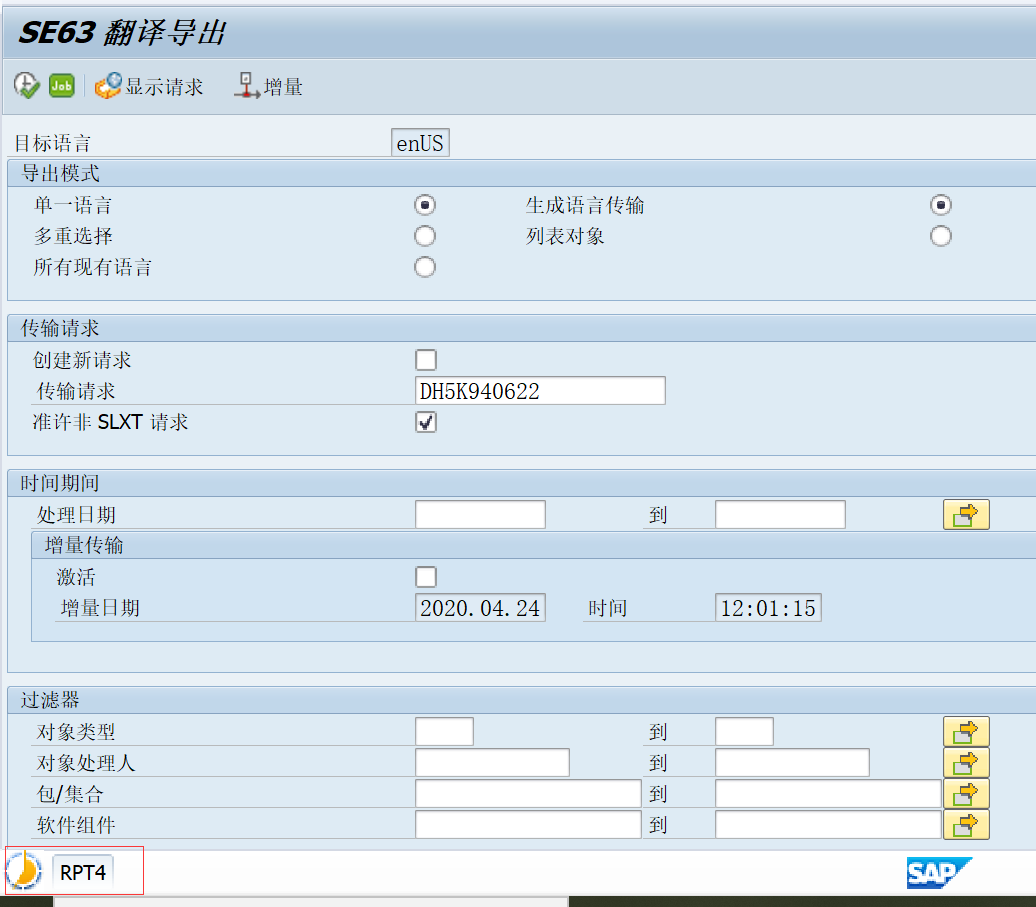
Task: Open multiple selection for 处理日期 range
Action: (x=966, y=513)
